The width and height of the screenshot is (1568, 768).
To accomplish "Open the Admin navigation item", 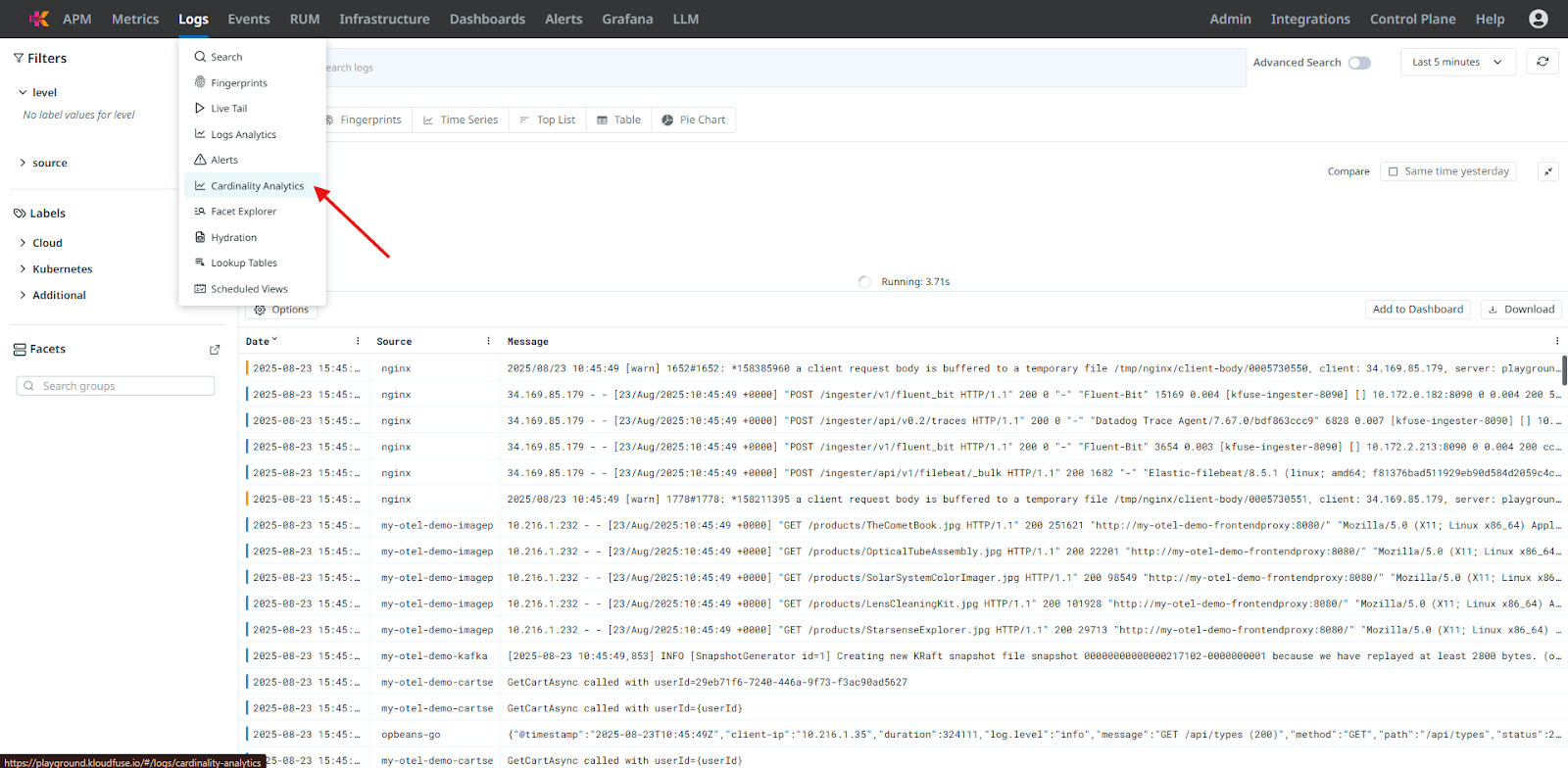I will [x=1230, y=19].
